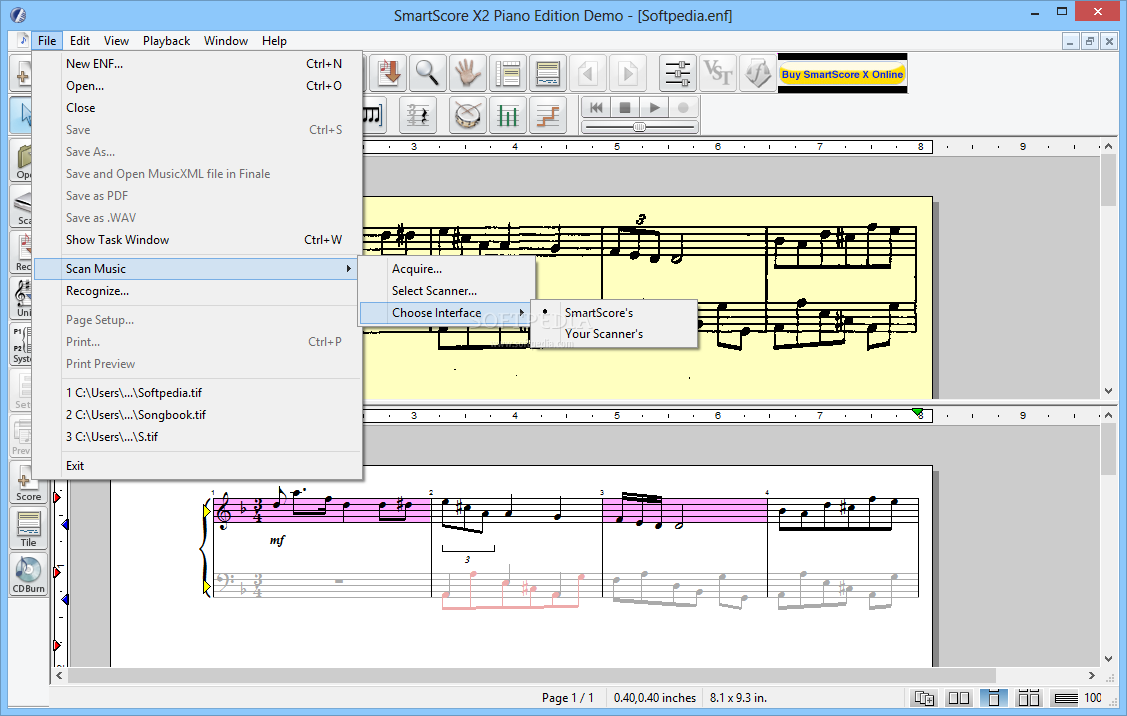The image size is (1127, 716).
Task: Click the horizontal lines view icon
Action: [1065, 697]
